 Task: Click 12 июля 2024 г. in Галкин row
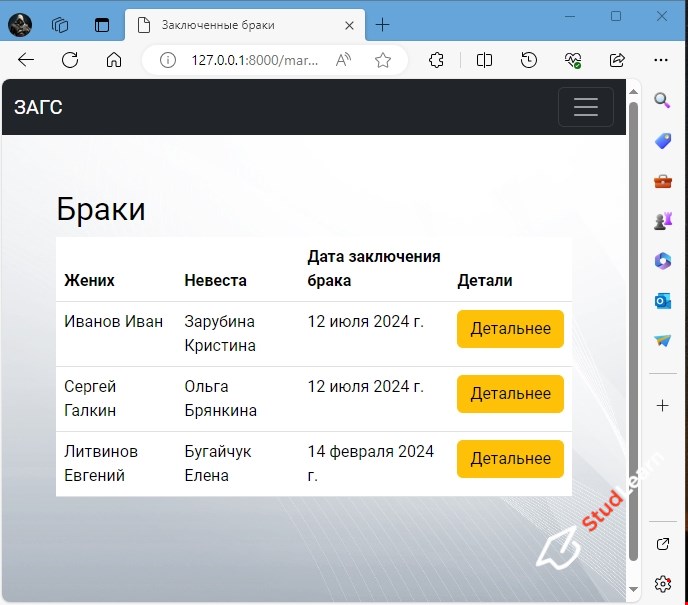click(366, 387)
